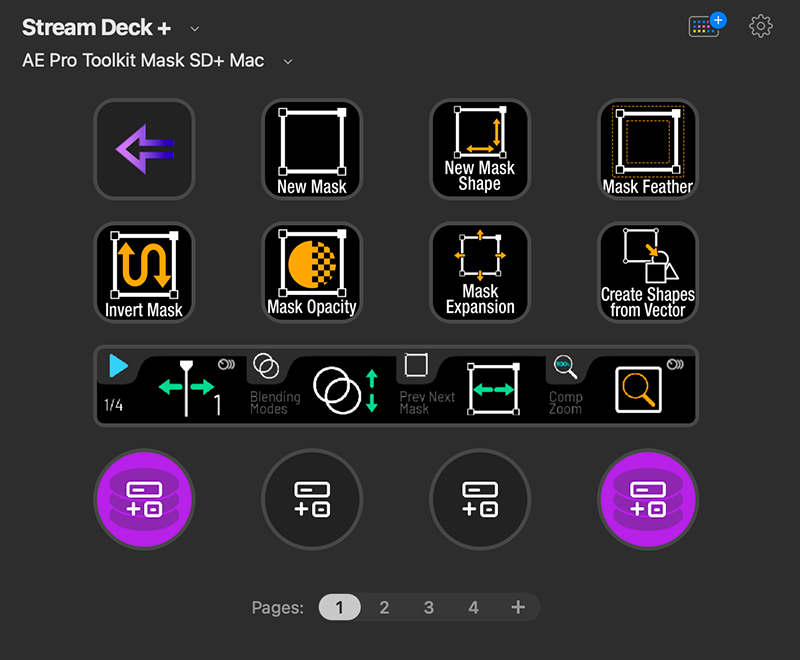Screen dimensions: 800x660
Task: Click the large blending circles with vertical arrows
Action: click(x=345, y=391)
